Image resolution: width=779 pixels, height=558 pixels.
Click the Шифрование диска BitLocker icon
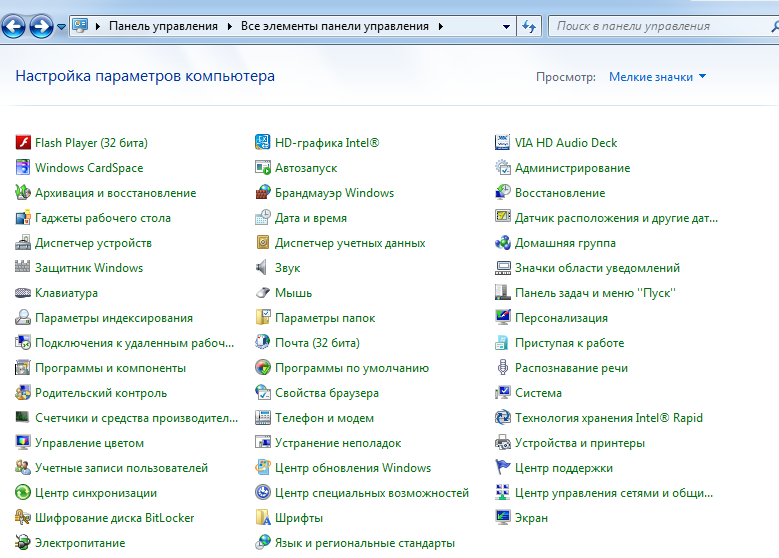point(23,518)
